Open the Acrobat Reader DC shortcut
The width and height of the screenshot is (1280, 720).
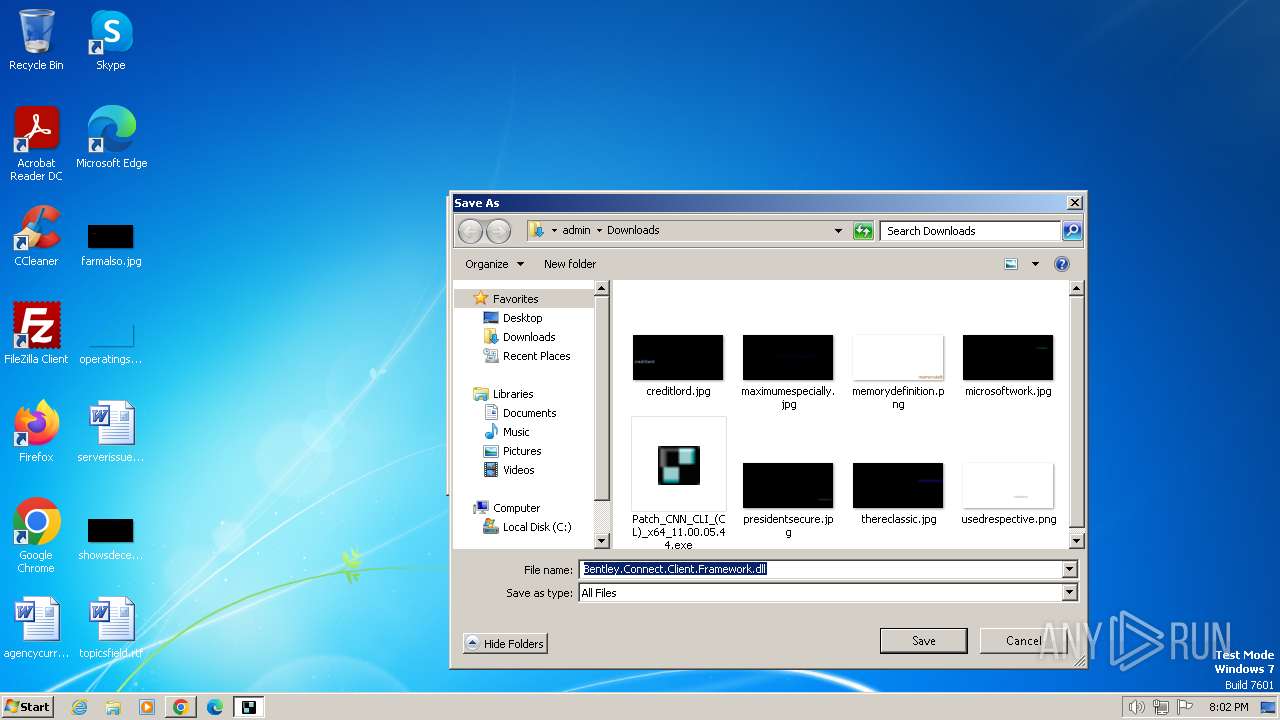[x=36, y=143]
